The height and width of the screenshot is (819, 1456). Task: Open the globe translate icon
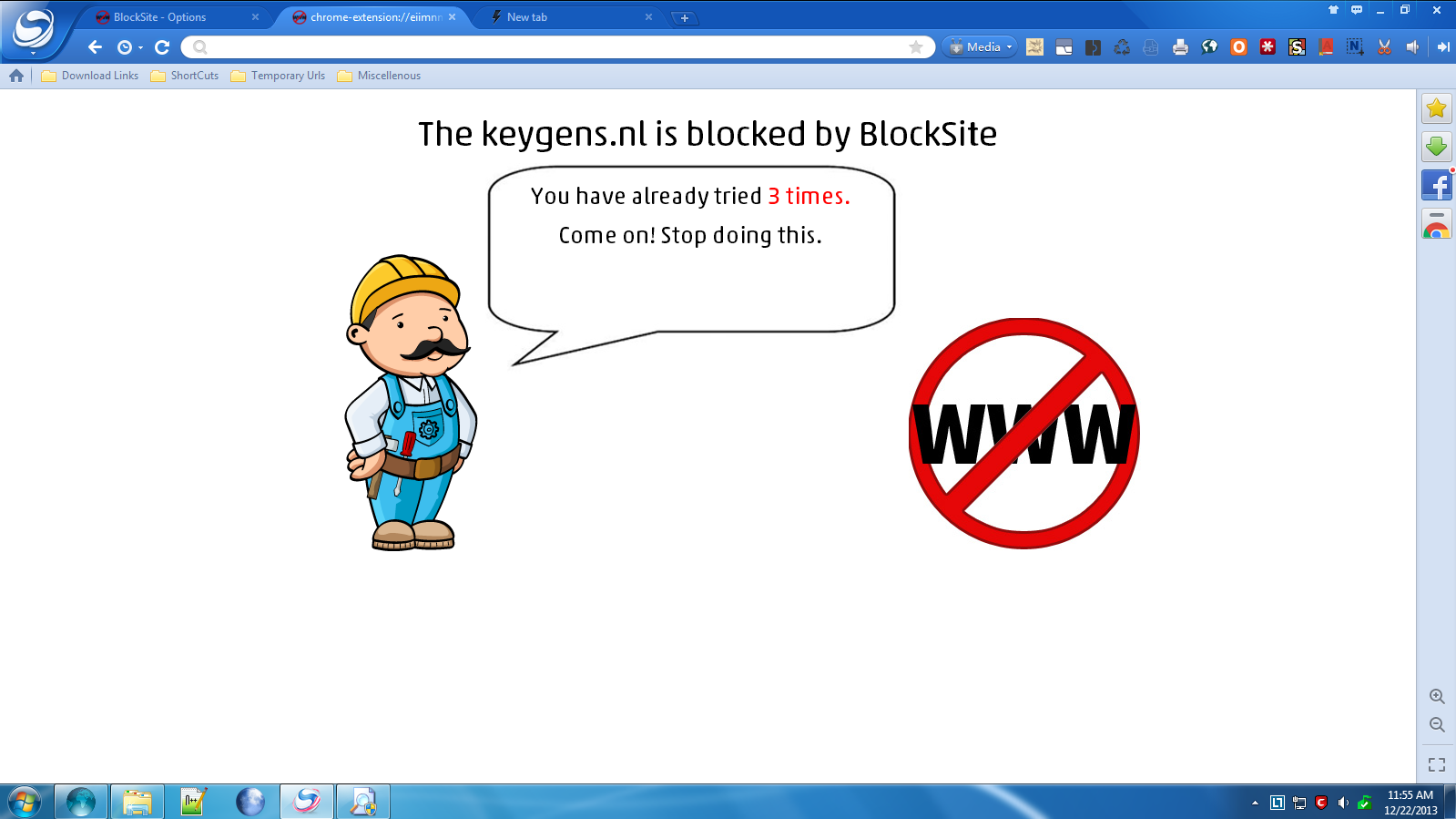point(1209,46)
